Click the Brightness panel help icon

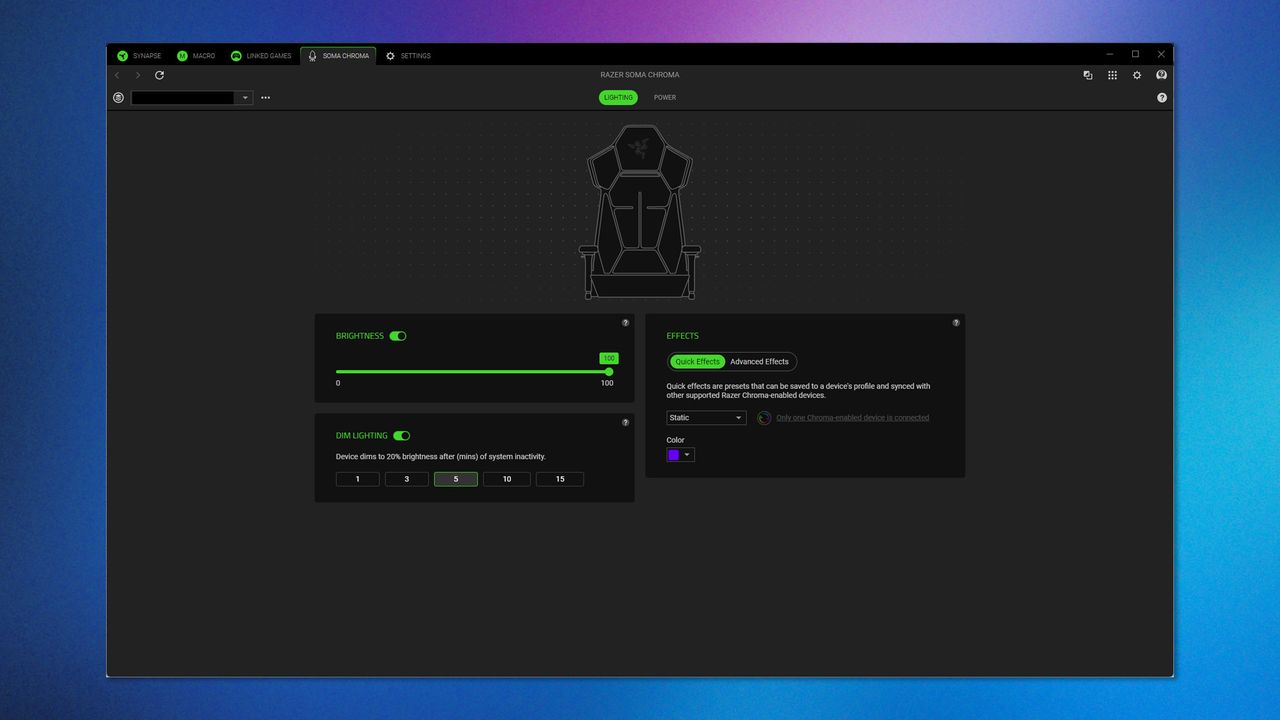point(626,323)
